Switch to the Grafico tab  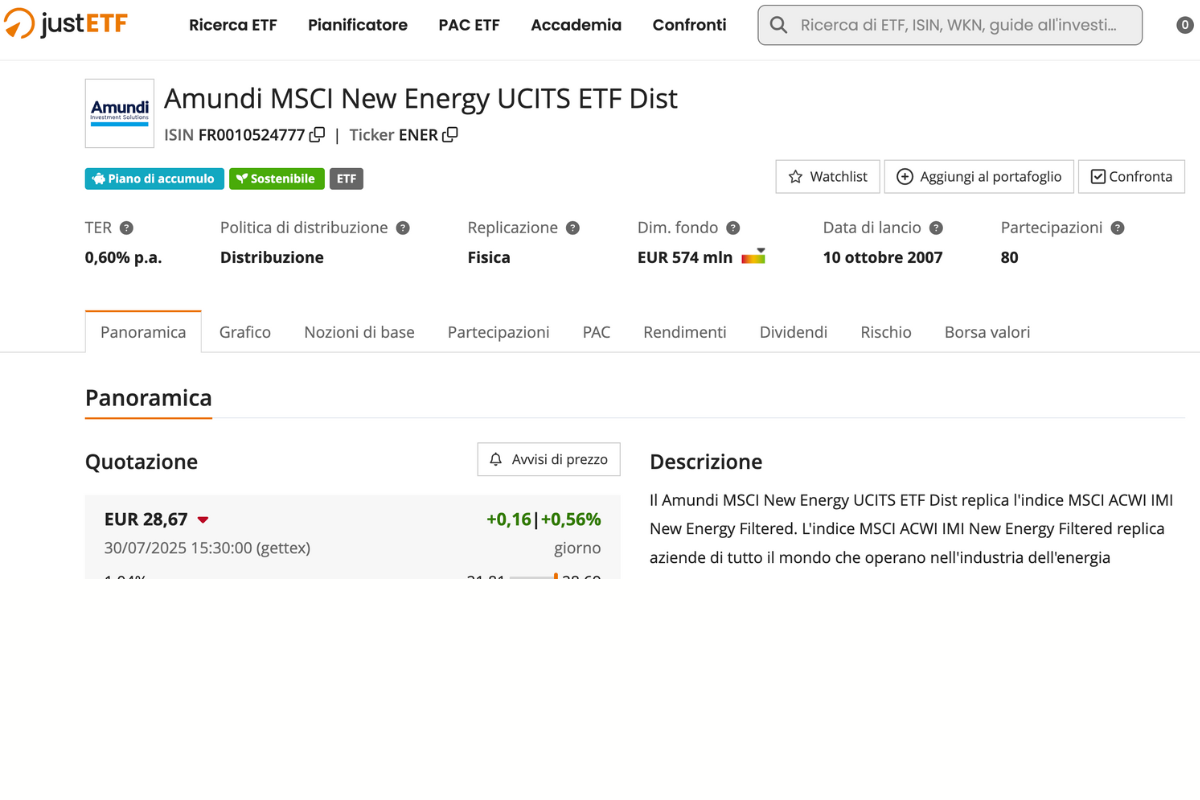pyautogui.click(x=245, y=332)
